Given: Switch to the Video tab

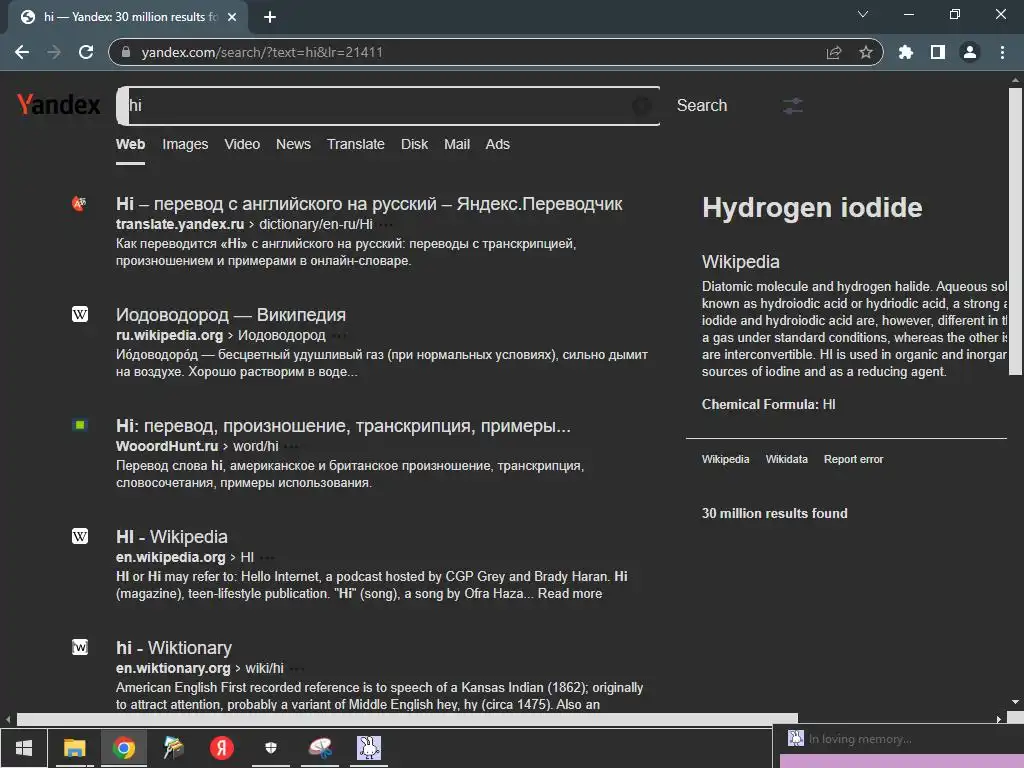Looking at the screenshot, I should click(x=242, y=144).
